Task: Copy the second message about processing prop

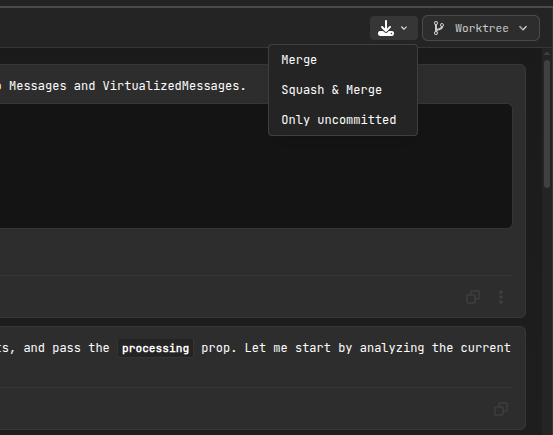Action: (501, 409)
